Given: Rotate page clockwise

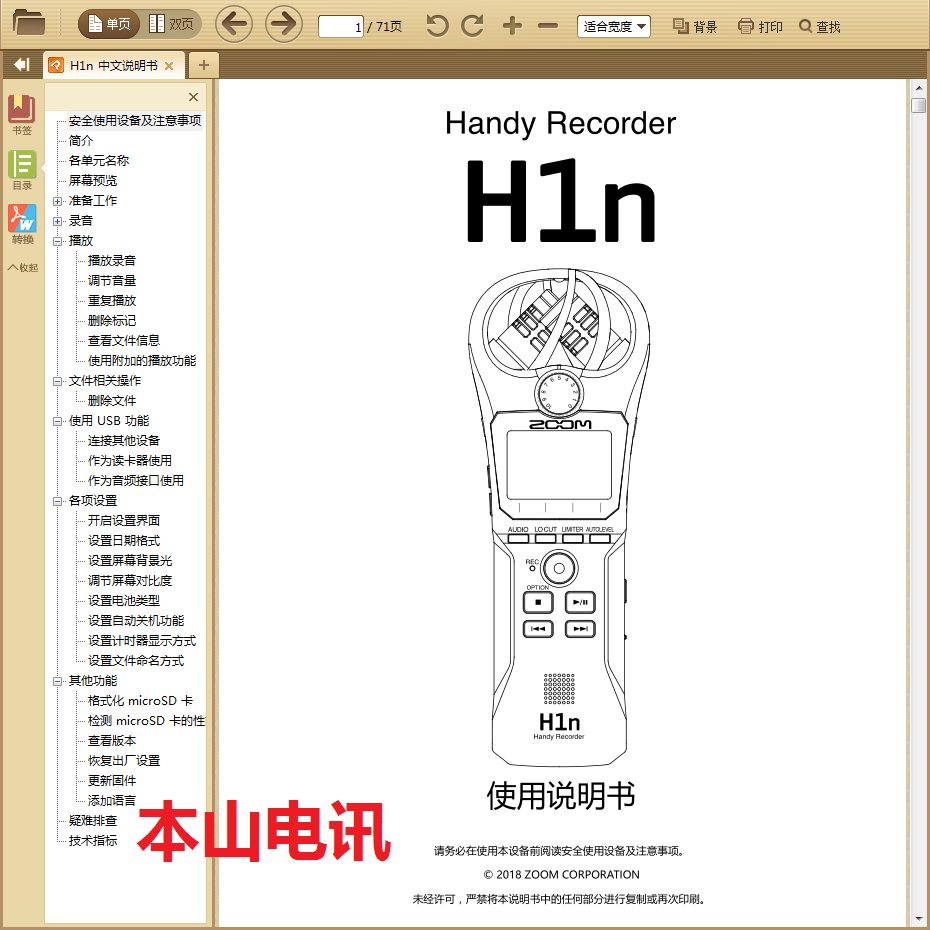Looking at the screenshot, I should (x=472, y=26).
